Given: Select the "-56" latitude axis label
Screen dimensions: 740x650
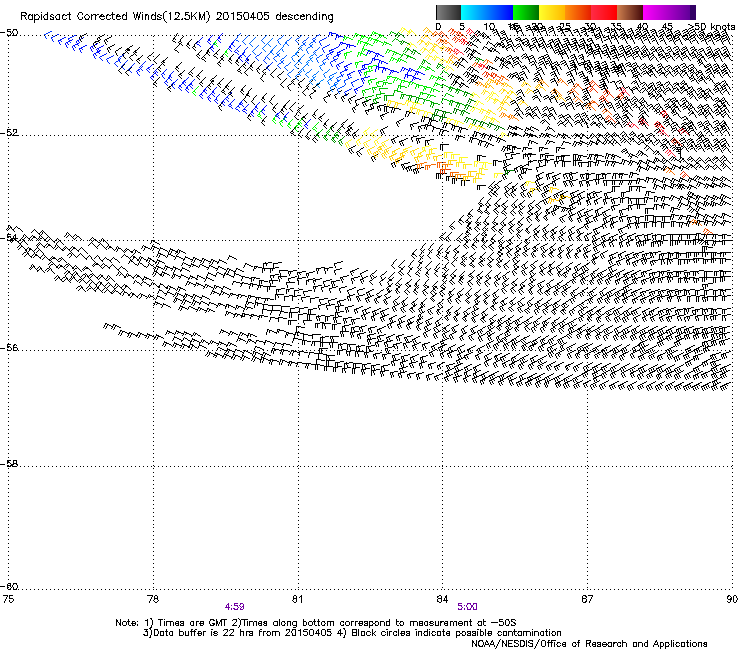Looking at the screenshot, I should pyautogui.click(x=9, y=348).
